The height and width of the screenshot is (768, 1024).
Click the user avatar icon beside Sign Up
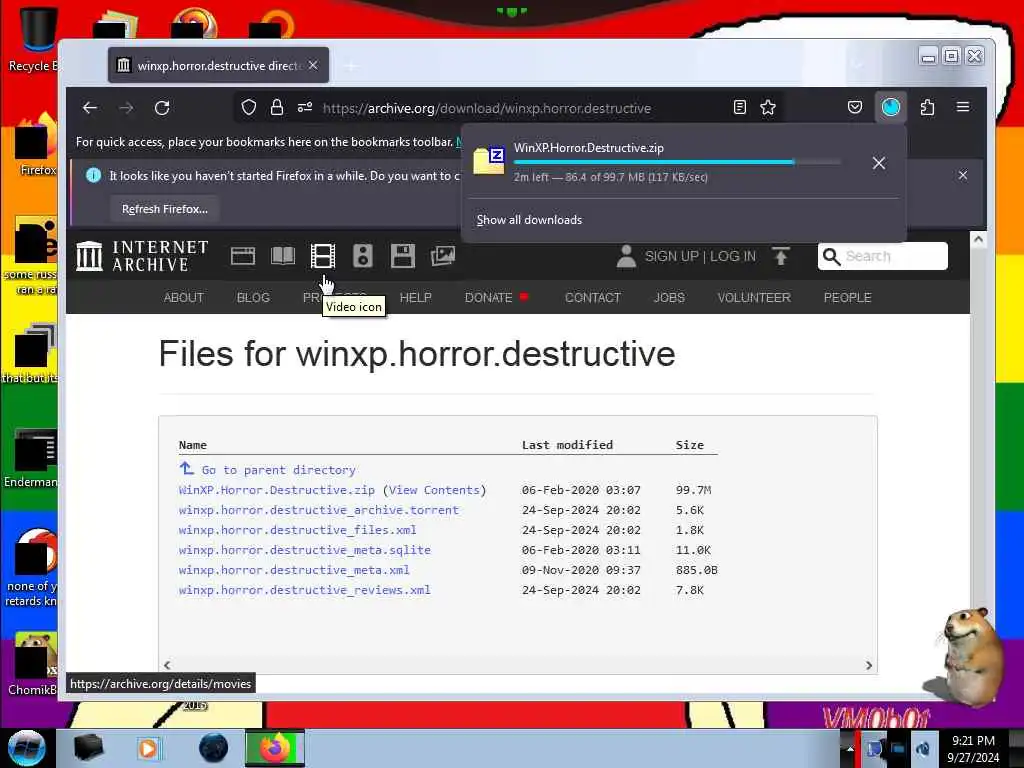pos(626,256)
